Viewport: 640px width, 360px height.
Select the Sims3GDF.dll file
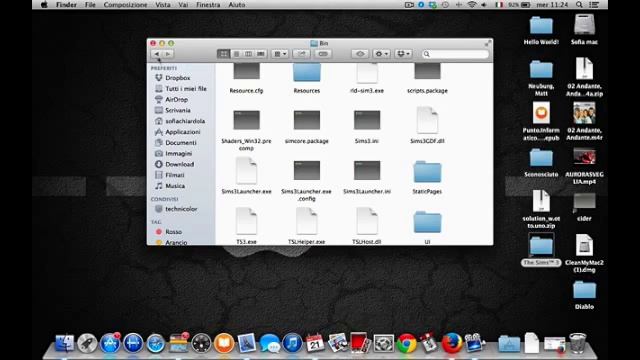(x=427, y=120)
